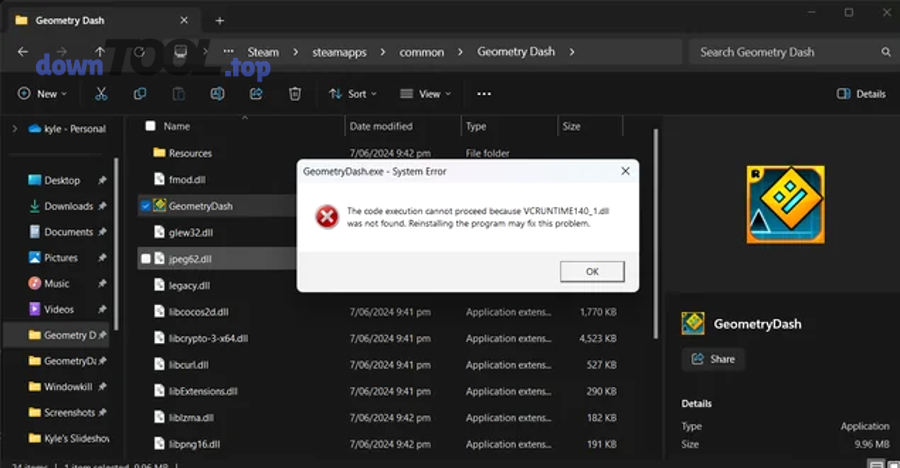The image size is (900, 468).
Task: Expand chevron after common breadcrumb
Action: pyautogui.click(x=460, y=52)
